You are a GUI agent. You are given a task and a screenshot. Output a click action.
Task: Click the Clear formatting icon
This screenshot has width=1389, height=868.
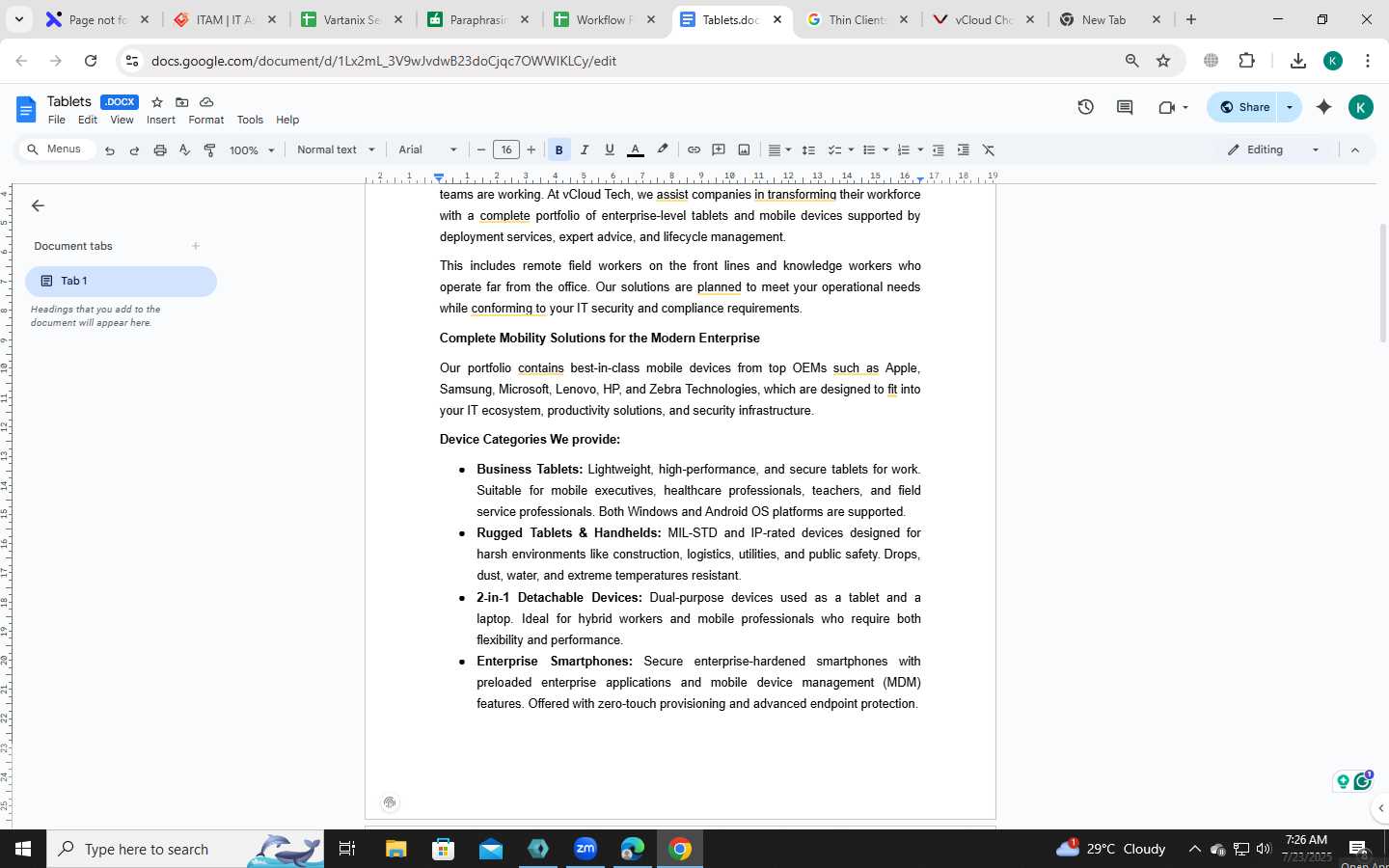point(989,150)
